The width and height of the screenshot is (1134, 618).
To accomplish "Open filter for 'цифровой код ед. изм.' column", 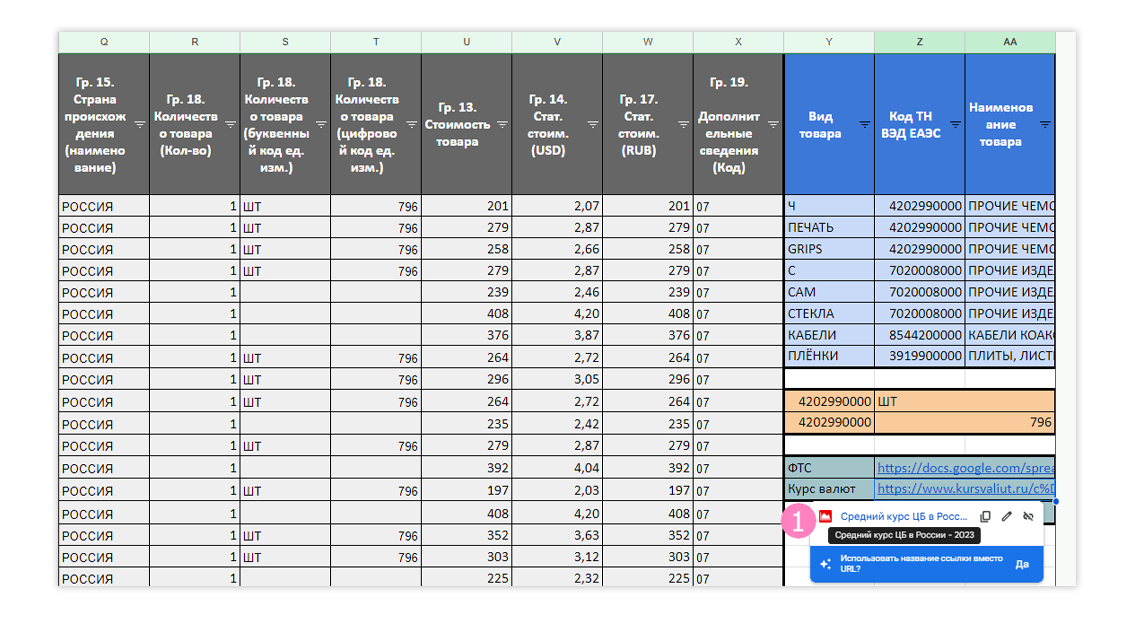I will (x=412, y=124).
